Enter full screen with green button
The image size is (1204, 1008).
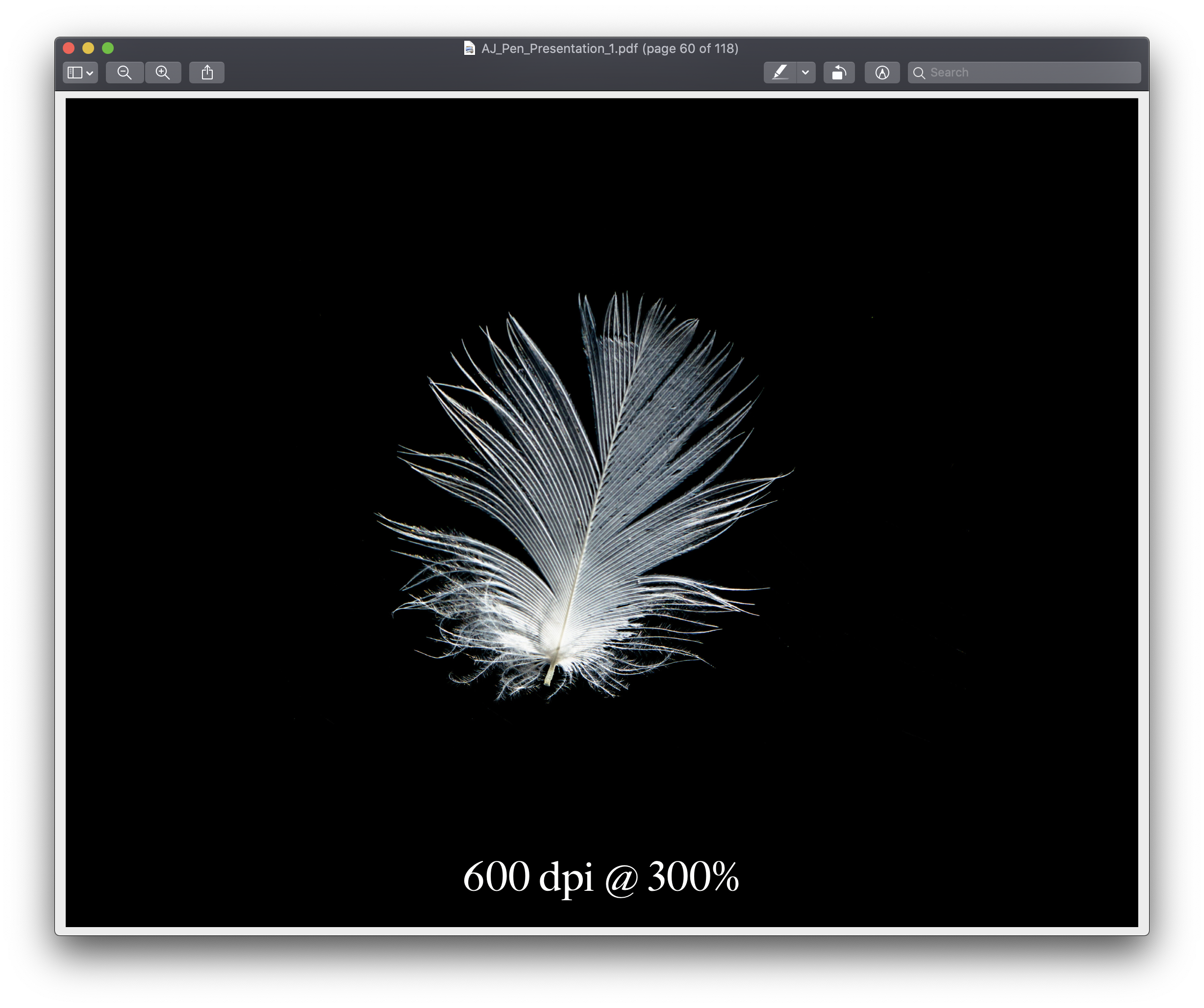tap(108, 48)
